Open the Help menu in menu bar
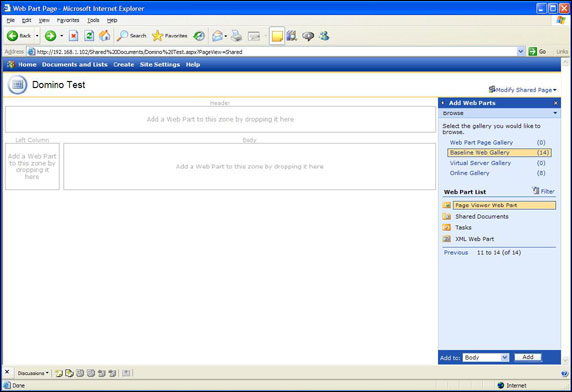The image size is (572, 392). [112, 20]
